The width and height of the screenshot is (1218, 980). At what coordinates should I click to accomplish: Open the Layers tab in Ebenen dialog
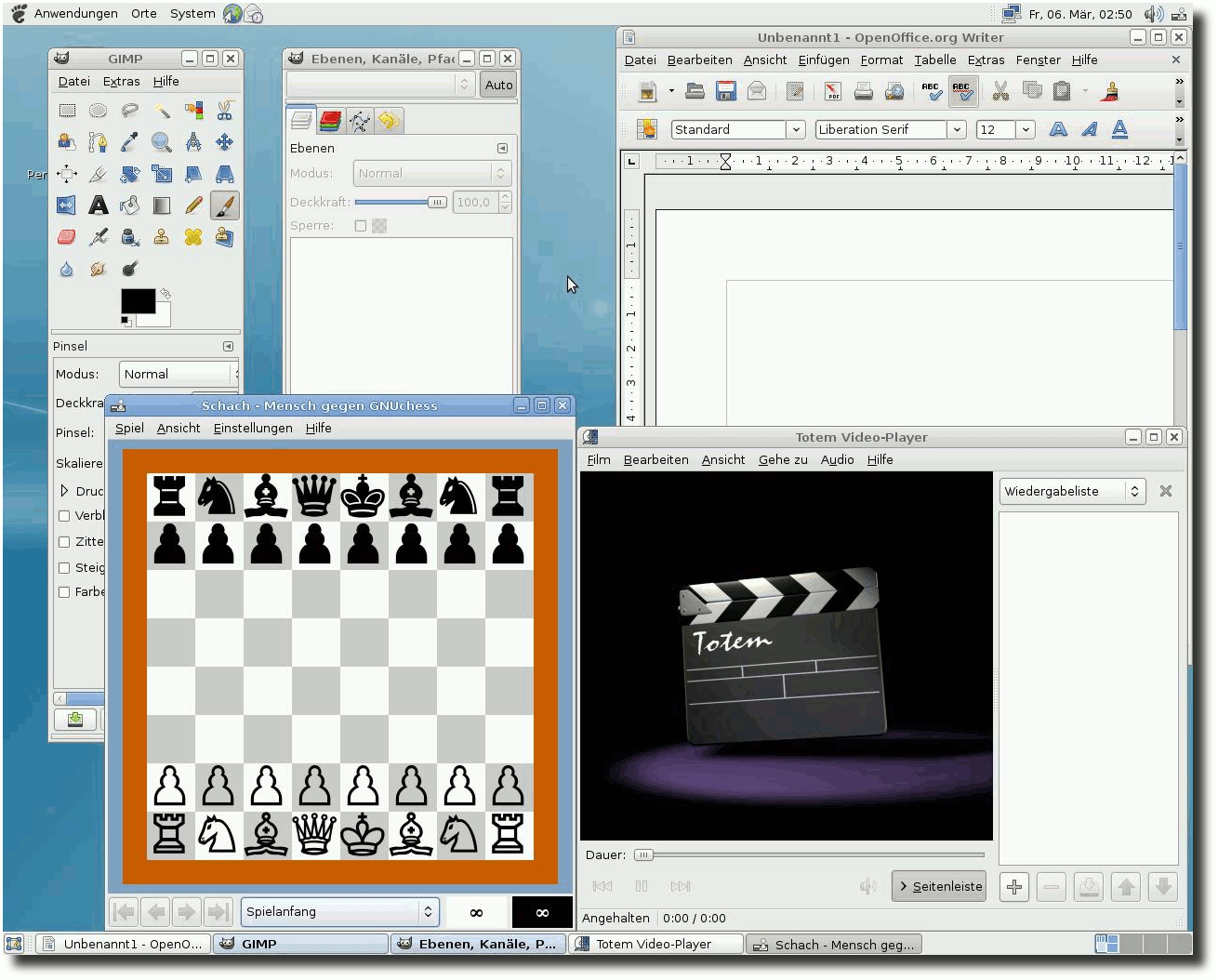pyautogui.click(x=301, y=121)
